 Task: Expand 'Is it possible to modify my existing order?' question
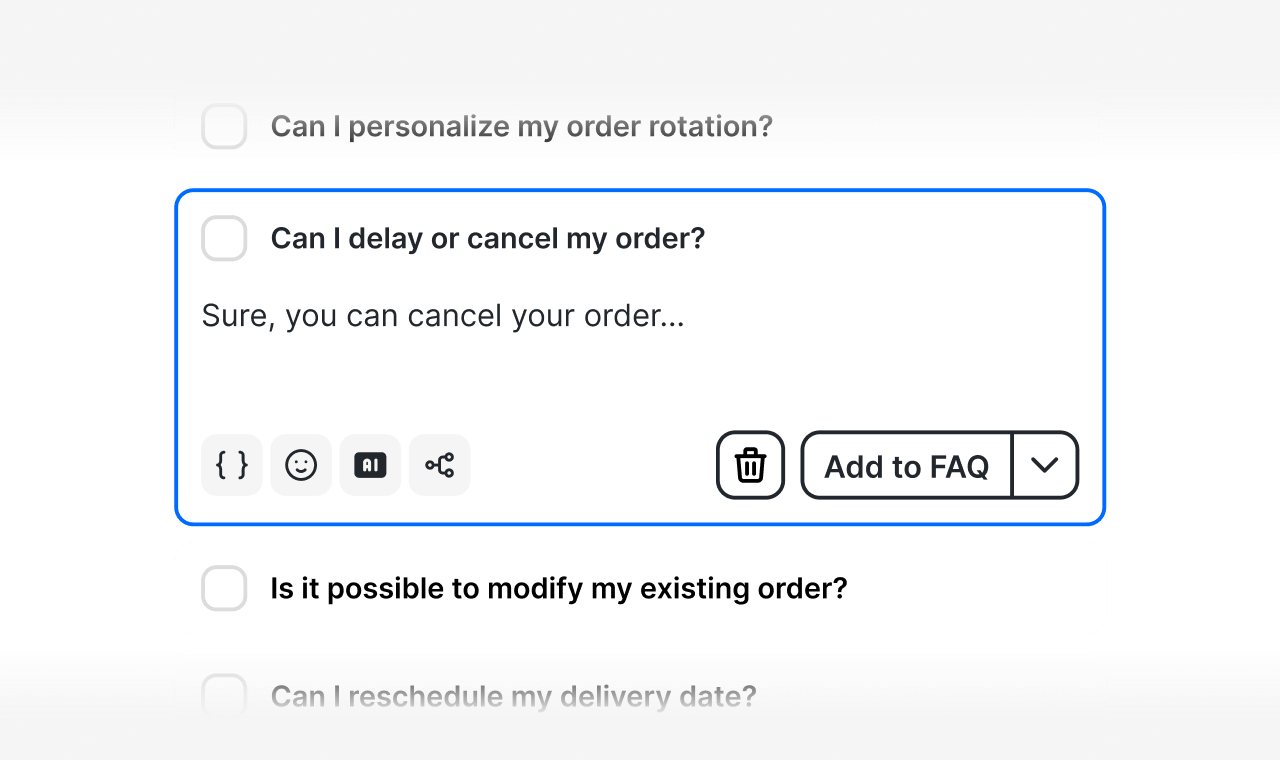click(x=558, y=589)
